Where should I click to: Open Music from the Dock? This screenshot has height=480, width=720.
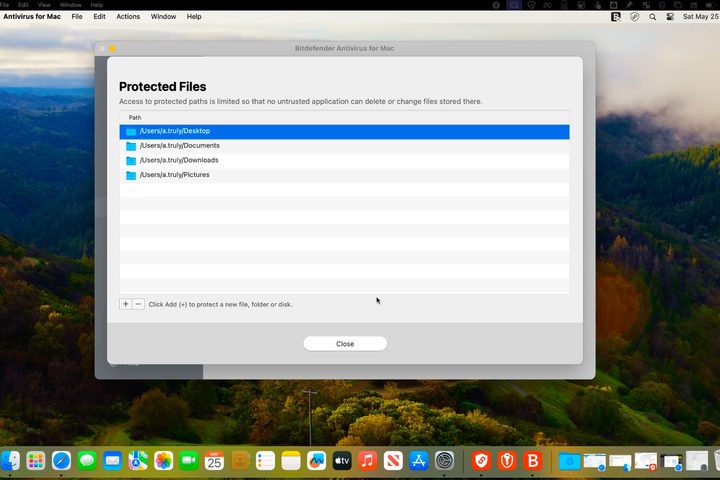click(x=367, y=461)
